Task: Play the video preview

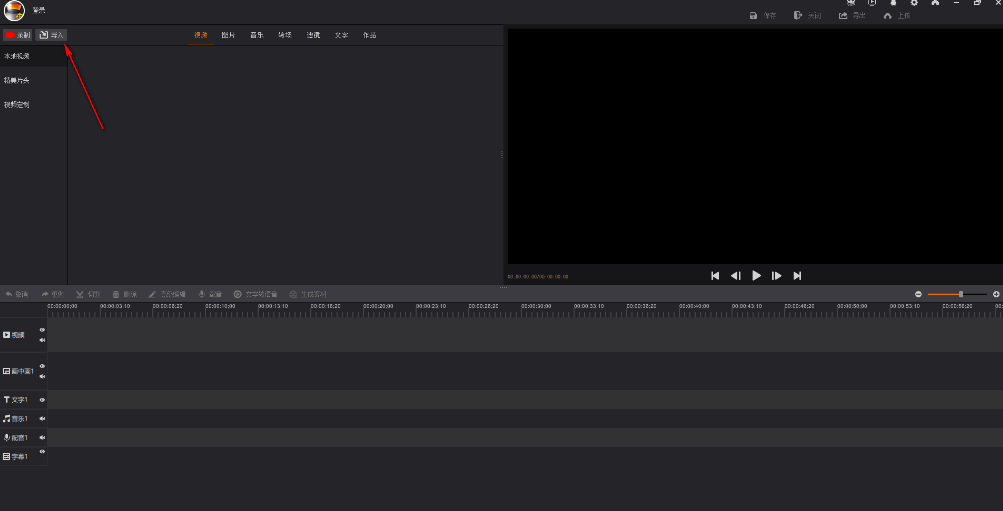Action: (756, 275)
